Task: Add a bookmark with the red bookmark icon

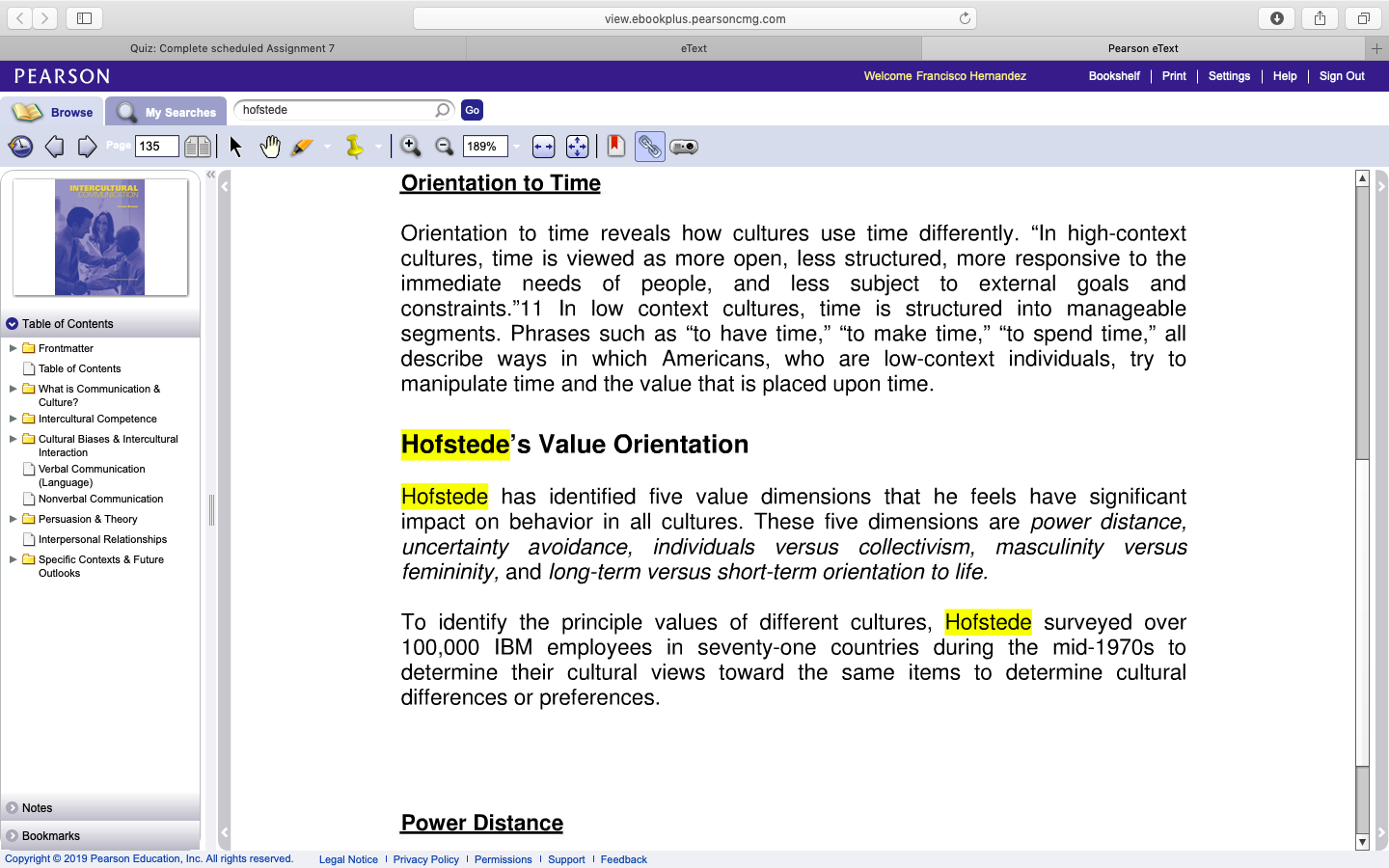Action: (x=615, y=147)
